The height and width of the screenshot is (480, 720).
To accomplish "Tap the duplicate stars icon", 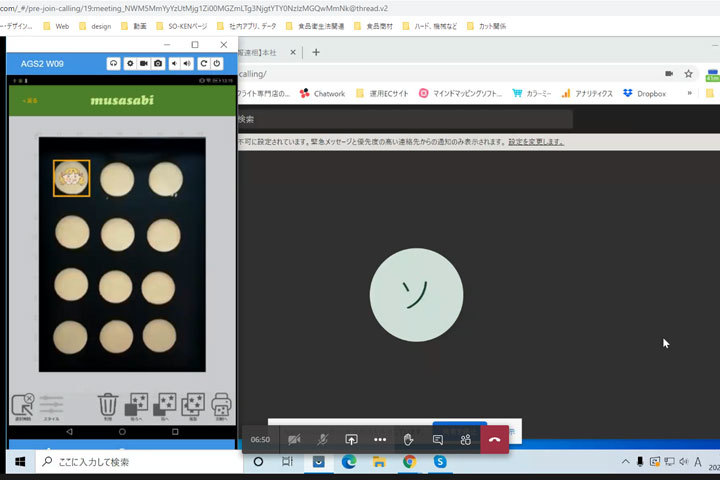I will (x=193, y=406).
